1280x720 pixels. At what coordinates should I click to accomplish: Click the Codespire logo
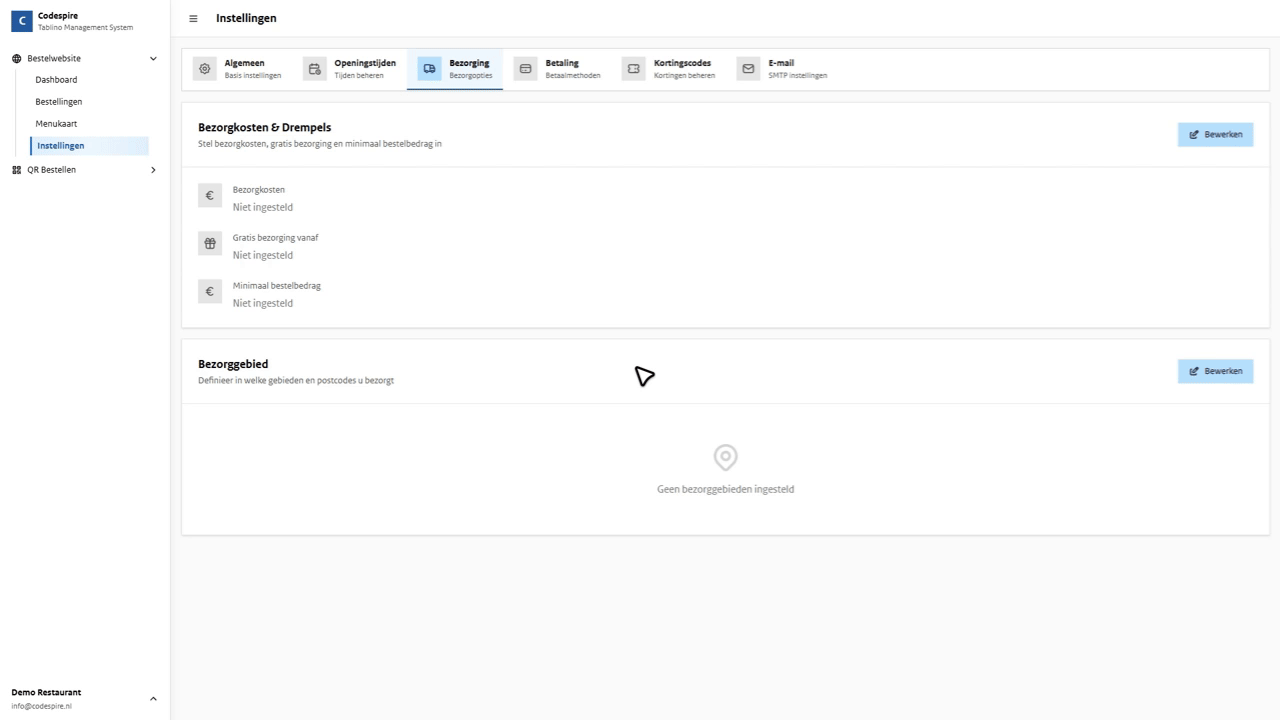pos(21,20)
